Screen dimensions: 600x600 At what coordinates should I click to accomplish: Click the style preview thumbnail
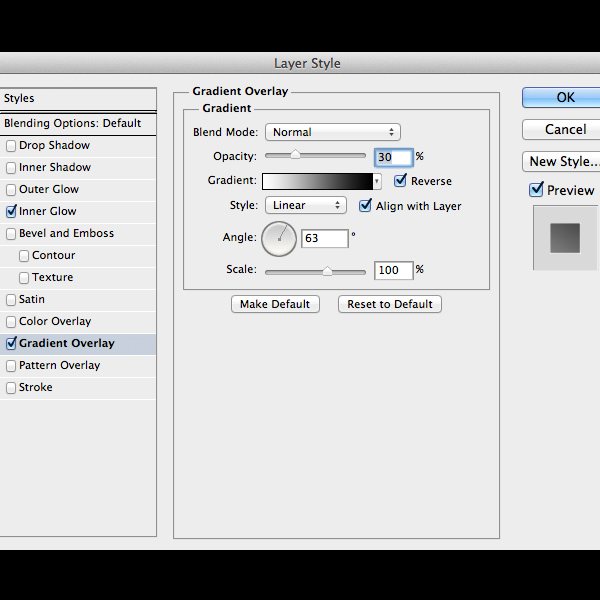tap(565, 238)
